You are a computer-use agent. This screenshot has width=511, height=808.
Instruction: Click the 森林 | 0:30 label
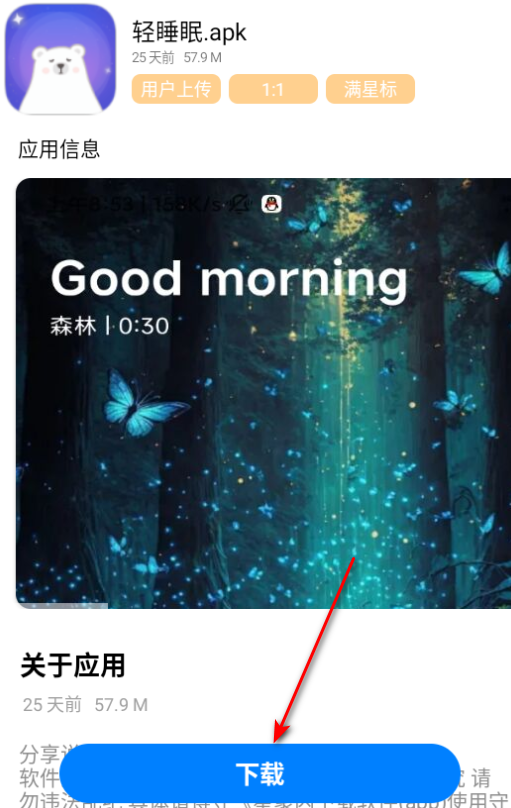pyautogui.click(x=109, y=326)
